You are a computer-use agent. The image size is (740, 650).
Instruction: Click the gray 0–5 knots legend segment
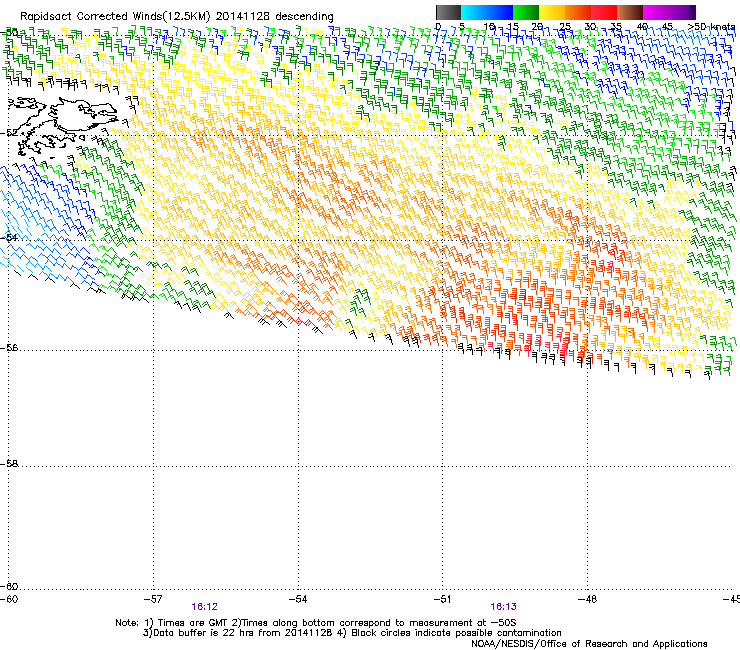pos(448,12)
